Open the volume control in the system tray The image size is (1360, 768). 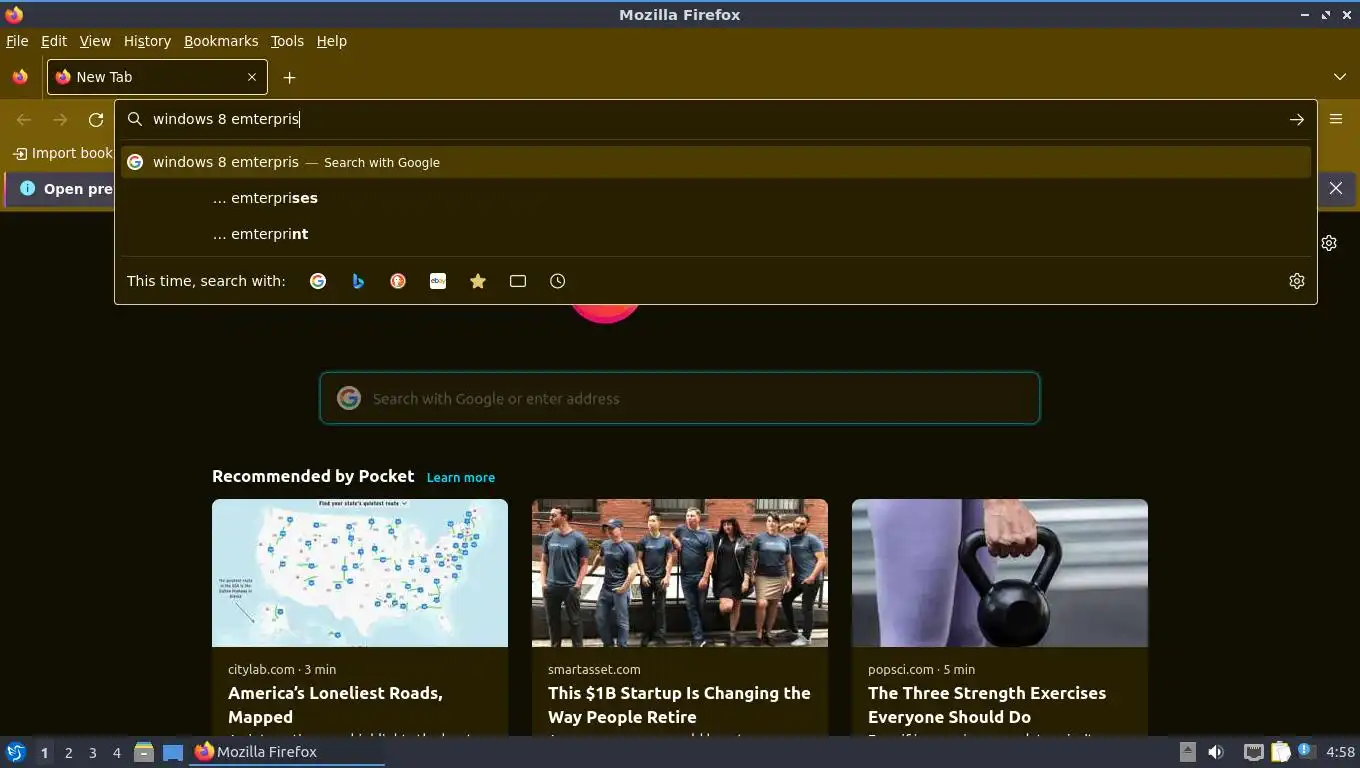coord(1216,752)
